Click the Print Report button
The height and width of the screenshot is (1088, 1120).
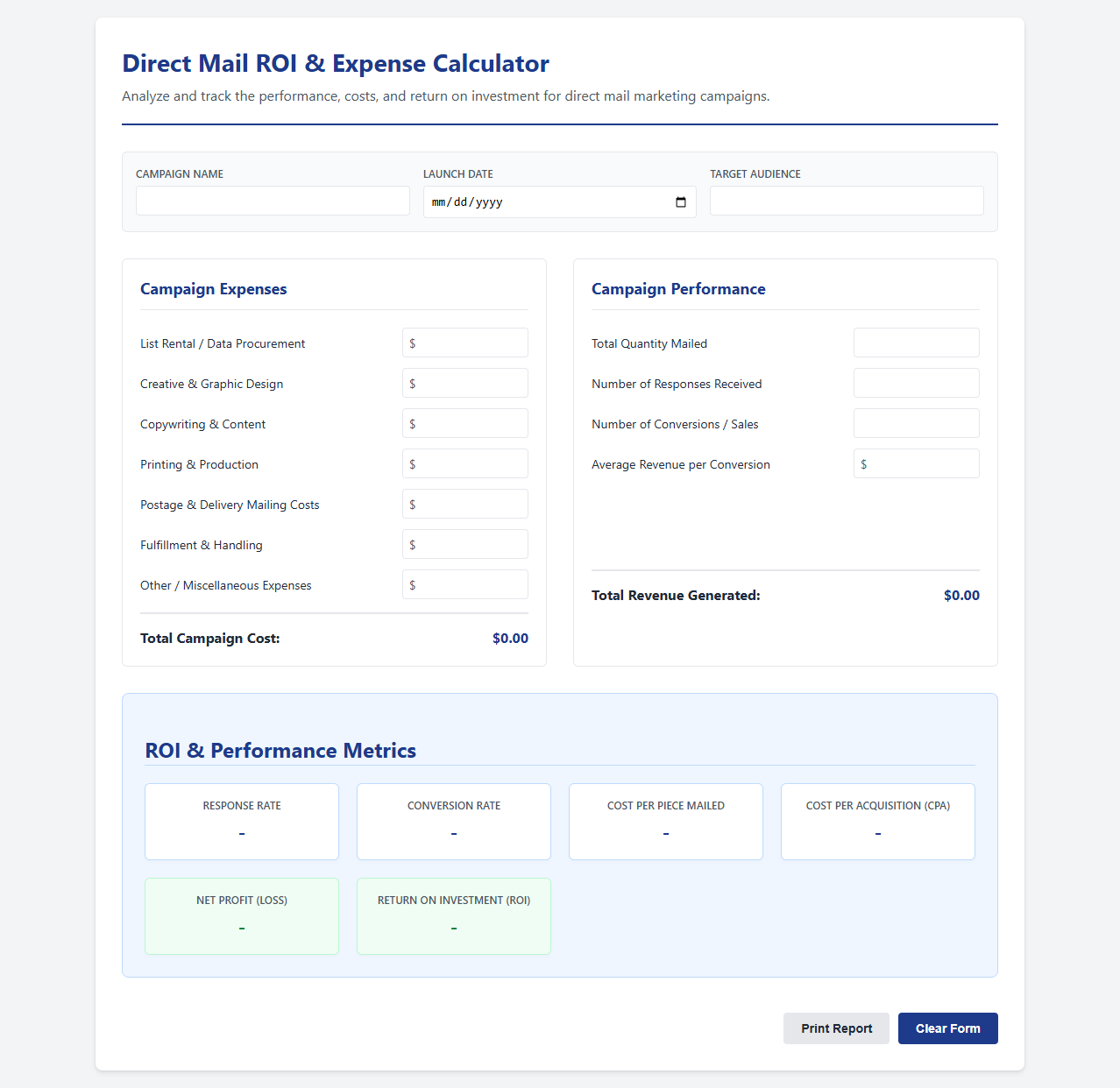(836, 1028)
